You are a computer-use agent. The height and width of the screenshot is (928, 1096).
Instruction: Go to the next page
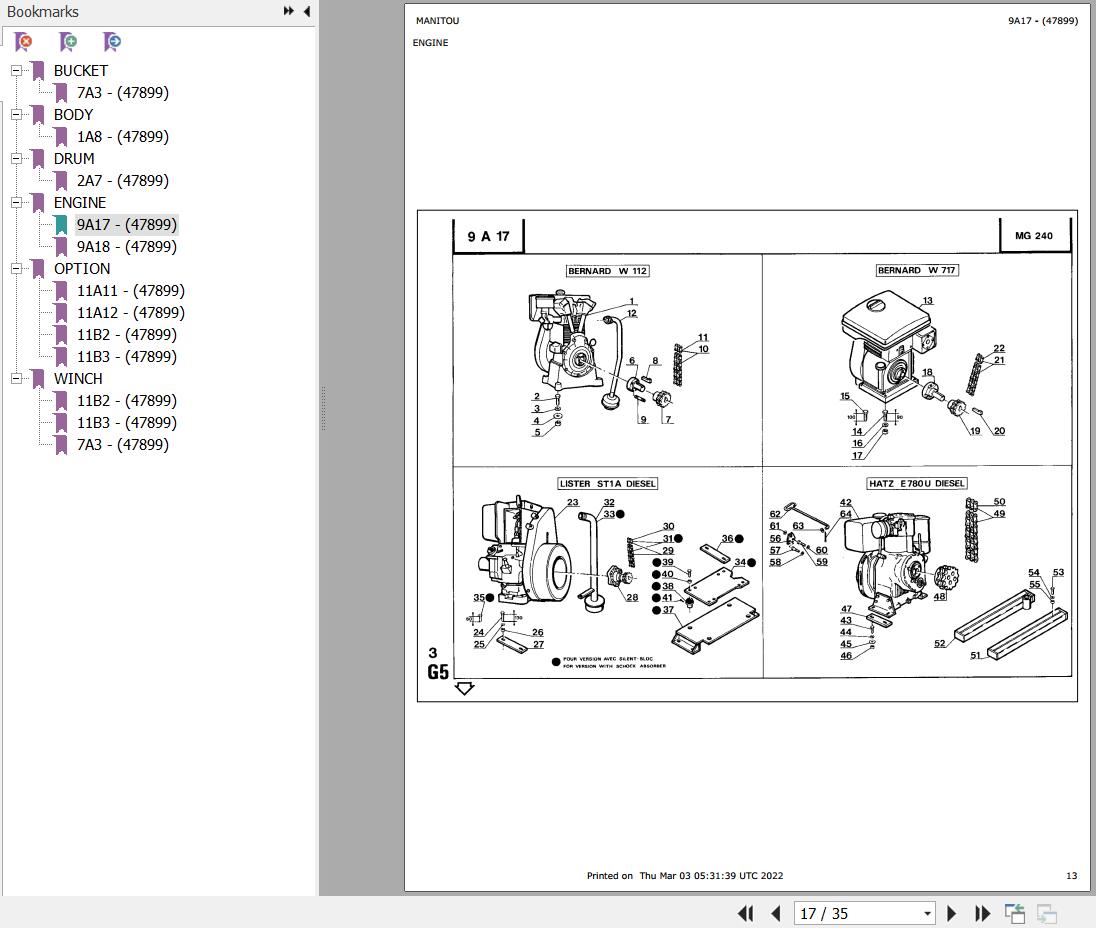click(951, 913)
